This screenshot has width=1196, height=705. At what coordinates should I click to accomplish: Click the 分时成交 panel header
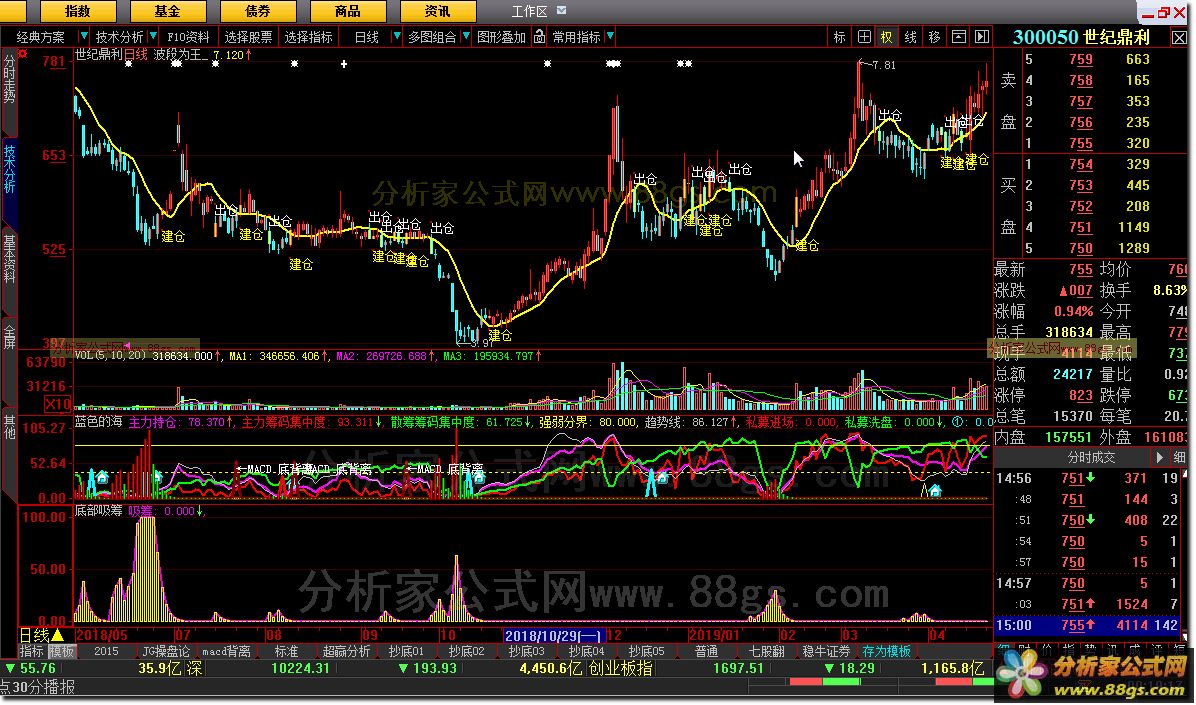point(1091,457)
